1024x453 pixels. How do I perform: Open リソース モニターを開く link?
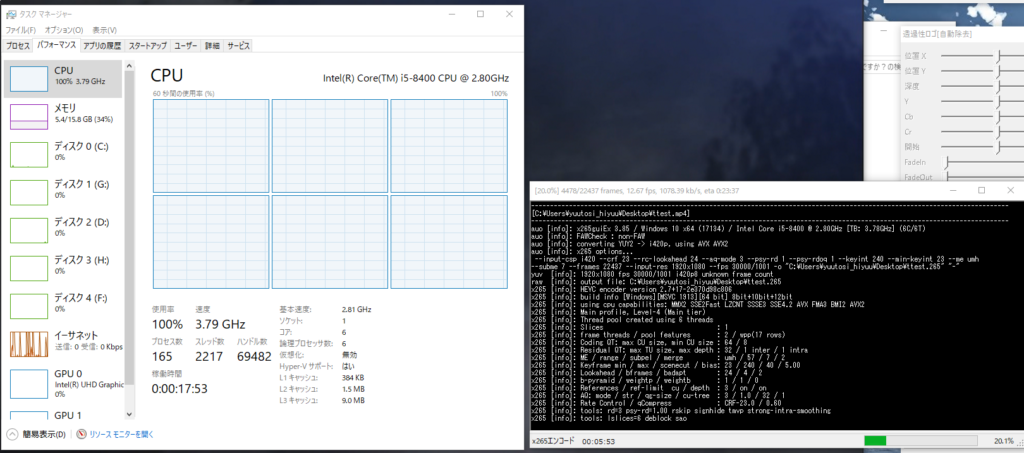(x=121, y=434)
